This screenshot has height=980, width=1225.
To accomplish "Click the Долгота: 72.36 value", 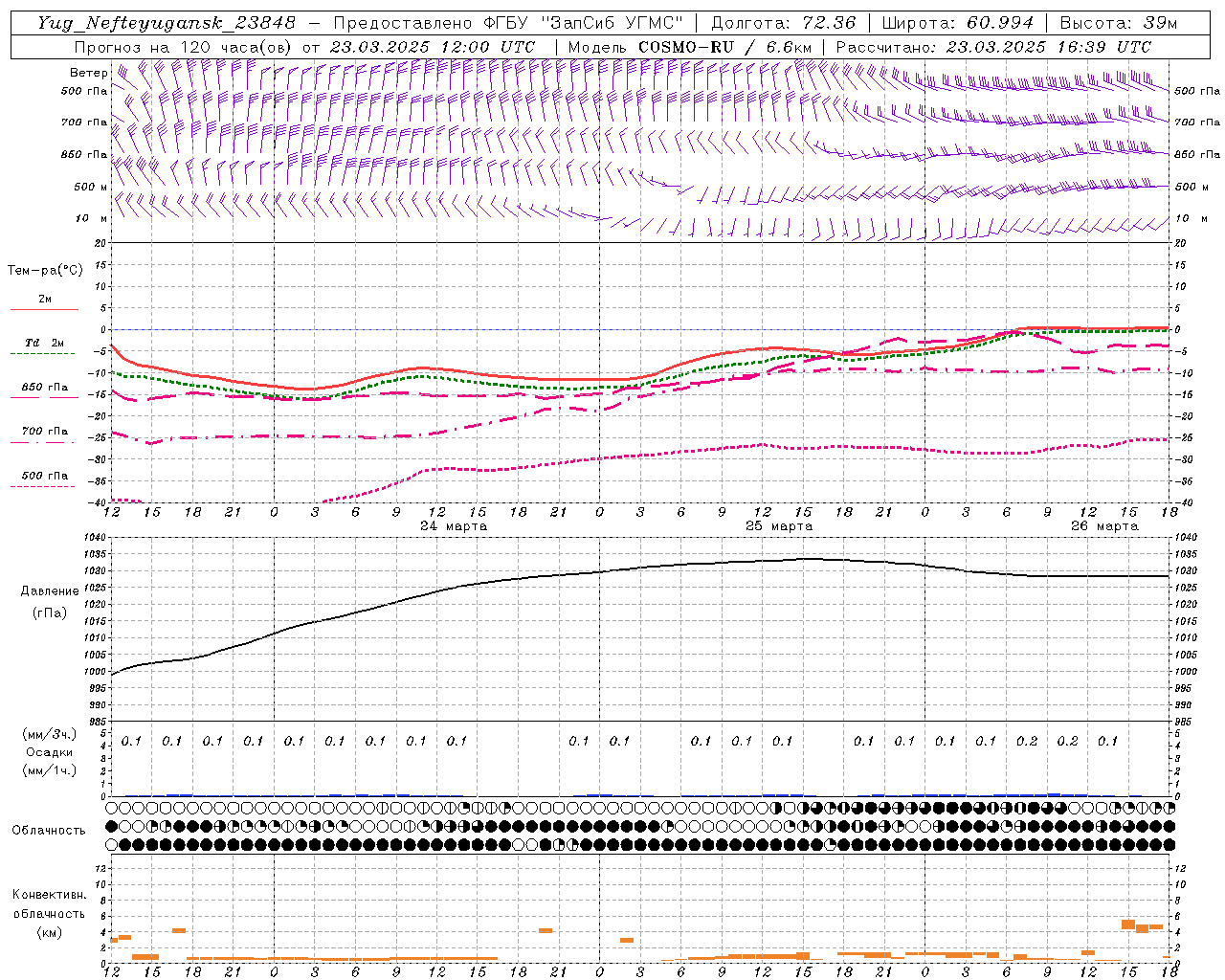I will [x=783, y=23].
